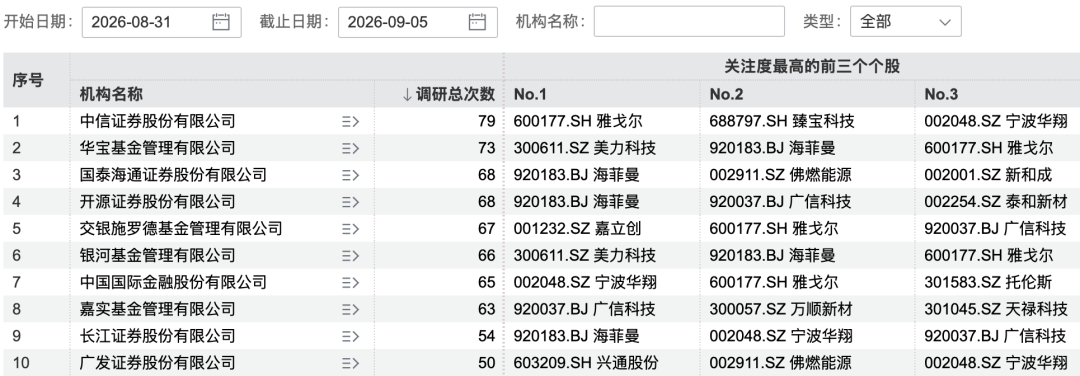Image resolution: width=1080 pixels, height=376 pixels.
Task: Click 920183.BJ 海菲曼 in 长江证券 row
Action: pyautogui.click(x=577, y=337)
